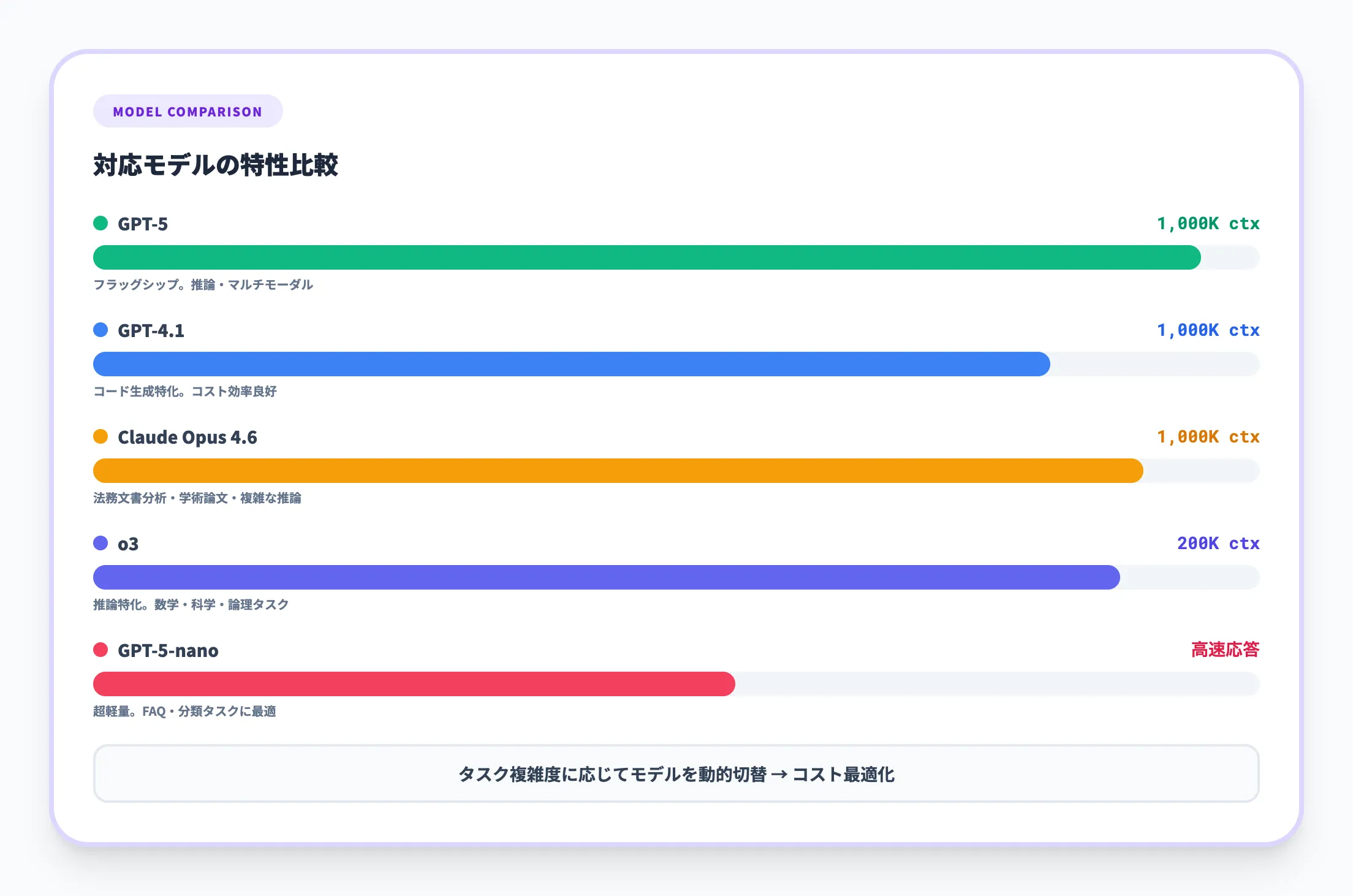Click the orange Claude Opus 4.6 marker
This screenshot has height=896, width=1353.
coord(101,437)
